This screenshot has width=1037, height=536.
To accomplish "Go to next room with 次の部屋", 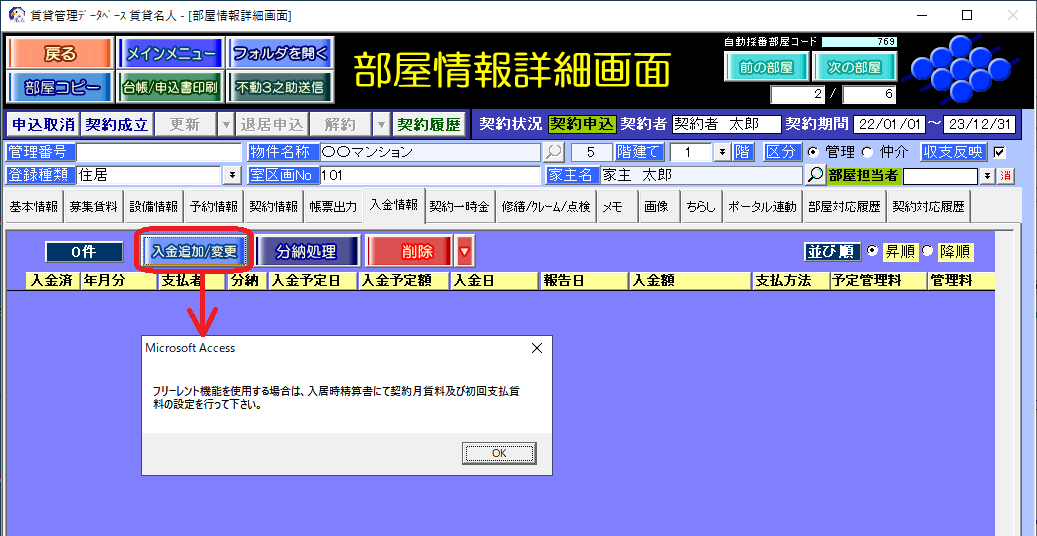I will [x=854, y=67].
